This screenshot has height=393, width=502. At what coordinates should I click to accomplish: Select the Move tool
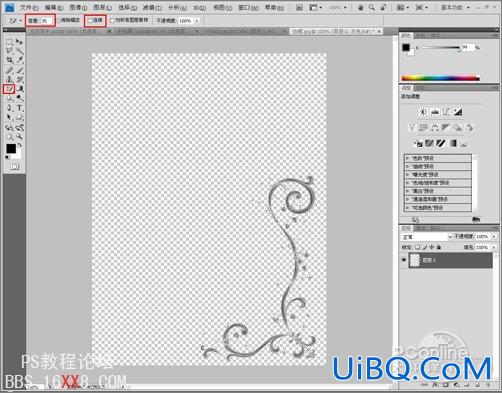coord(20,42)
